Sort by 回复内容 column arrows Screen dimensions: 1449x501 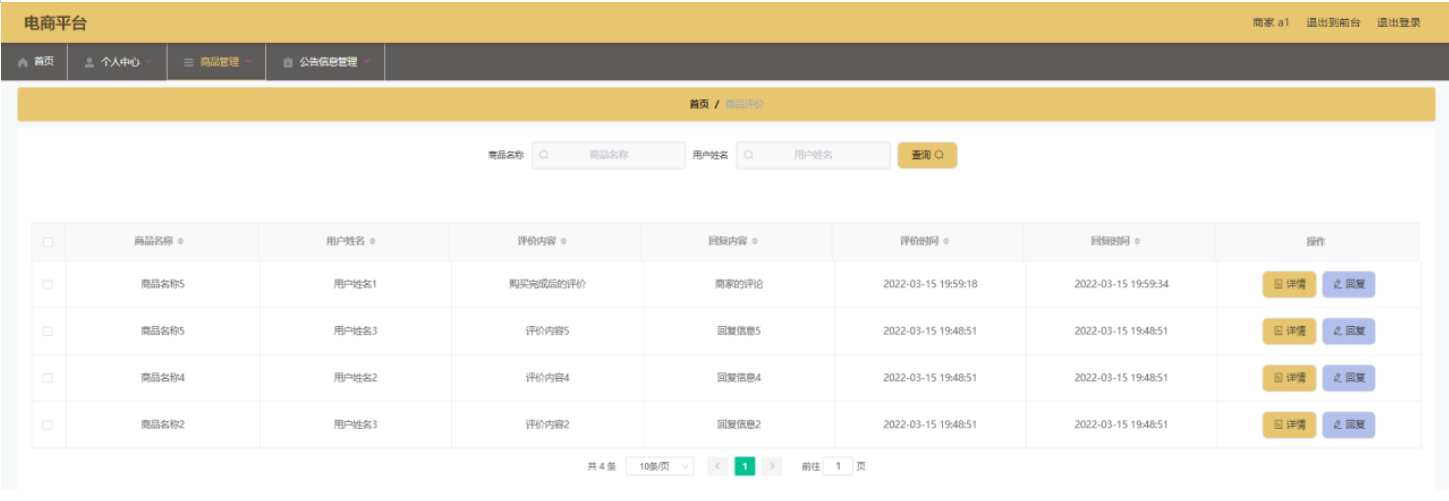(755, 242)
